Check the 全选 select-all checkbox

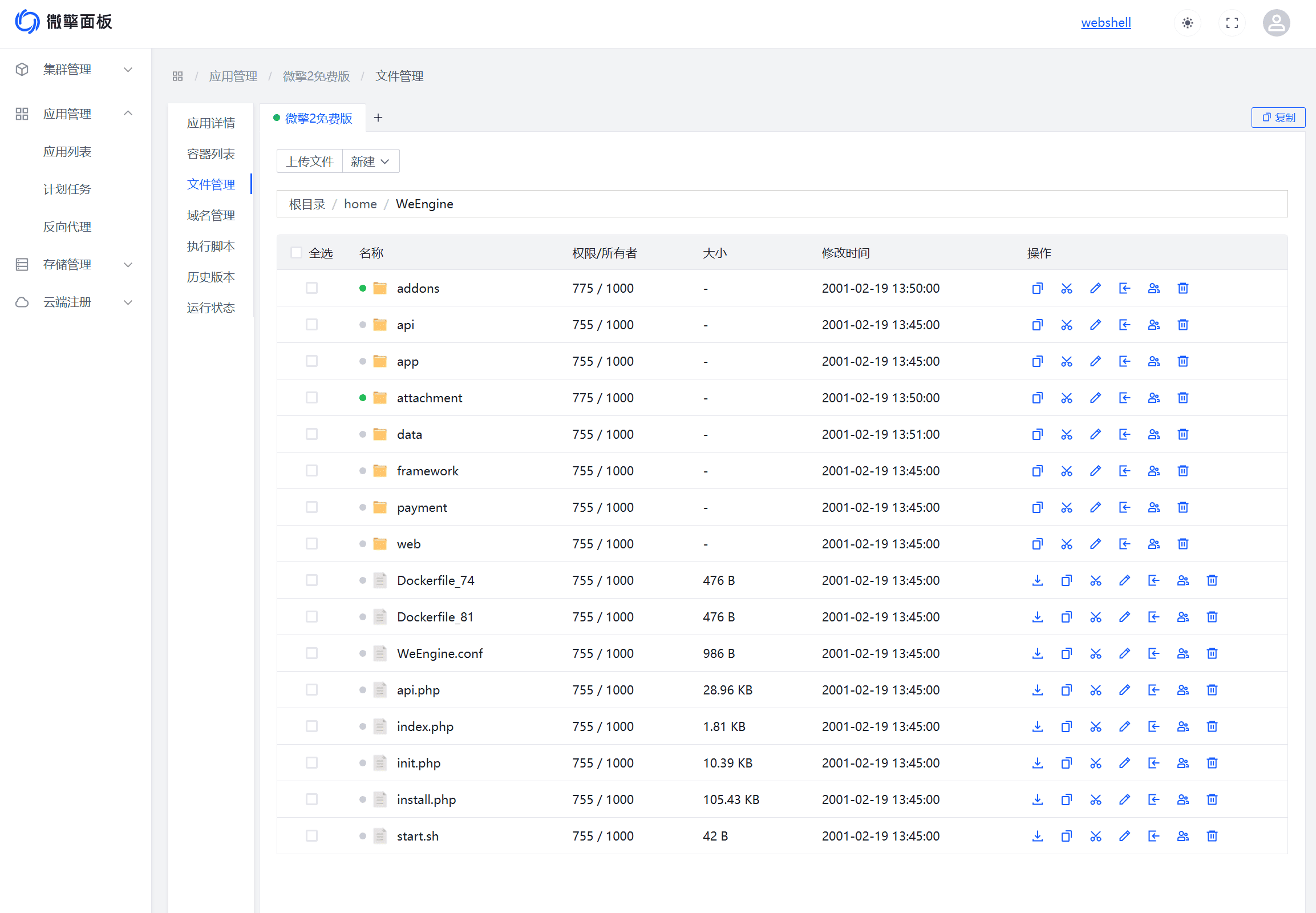point(296,253)
